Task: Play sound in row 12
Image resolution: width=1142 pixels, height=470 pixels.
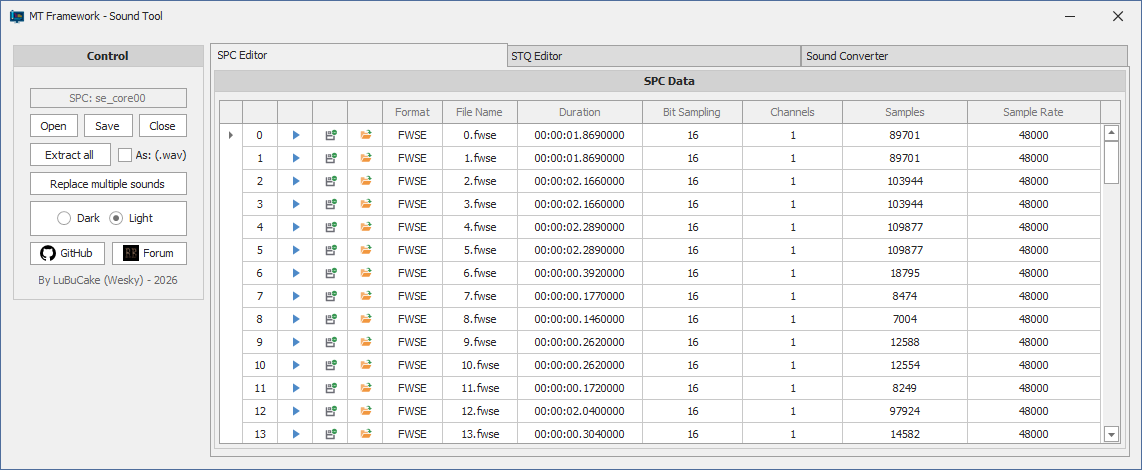Action: click(296, 410)
